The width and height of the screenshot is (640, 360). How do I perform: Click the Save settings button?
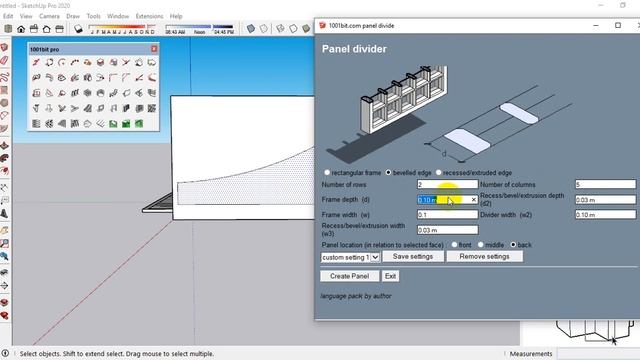pos(413,256)
